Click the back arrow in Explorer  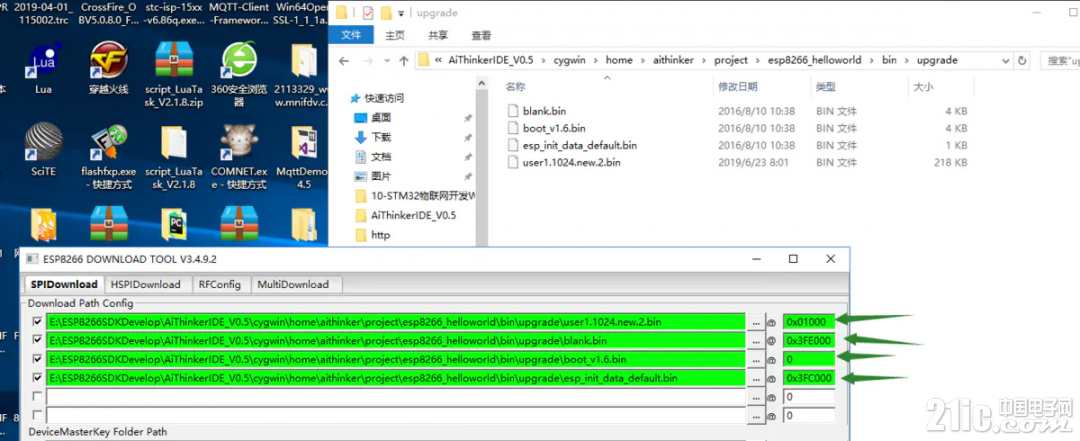coord(344,61)
